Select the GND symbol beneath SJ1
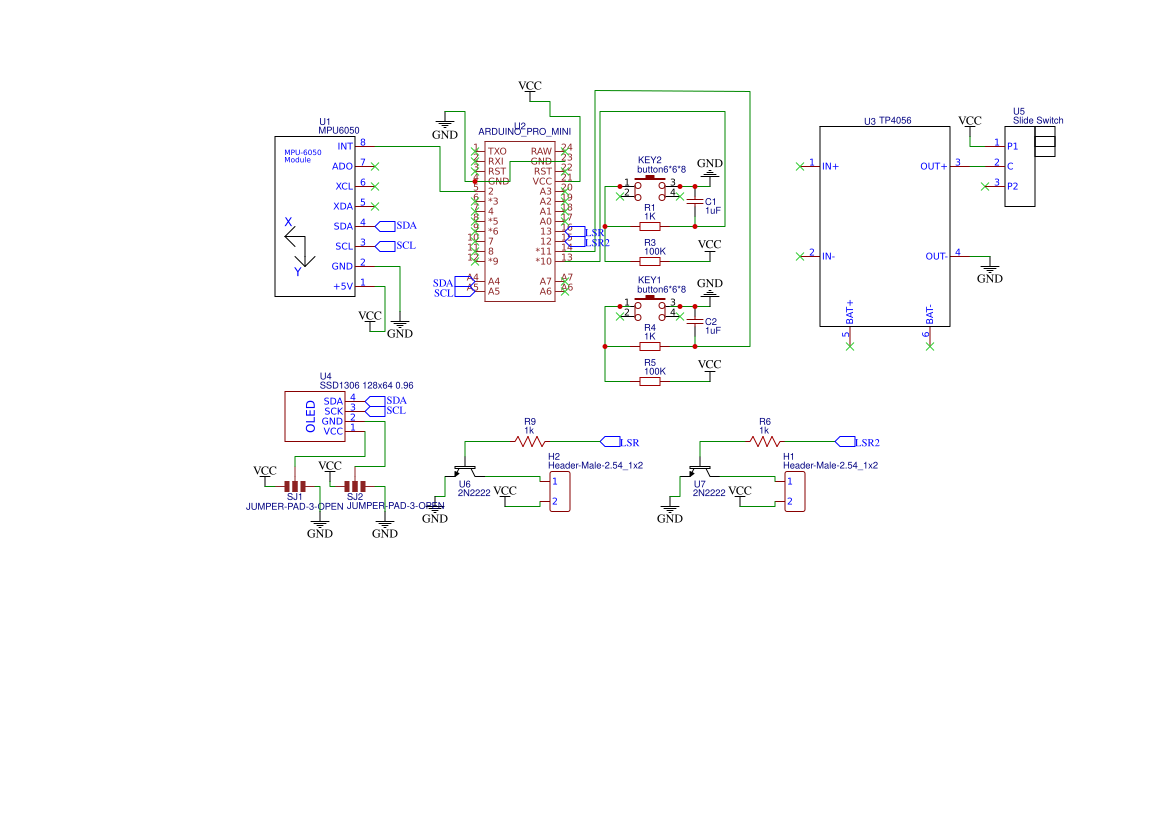The height and width of the screenshot is (827, 1169). pyautogui.click(x=320, y=526)
